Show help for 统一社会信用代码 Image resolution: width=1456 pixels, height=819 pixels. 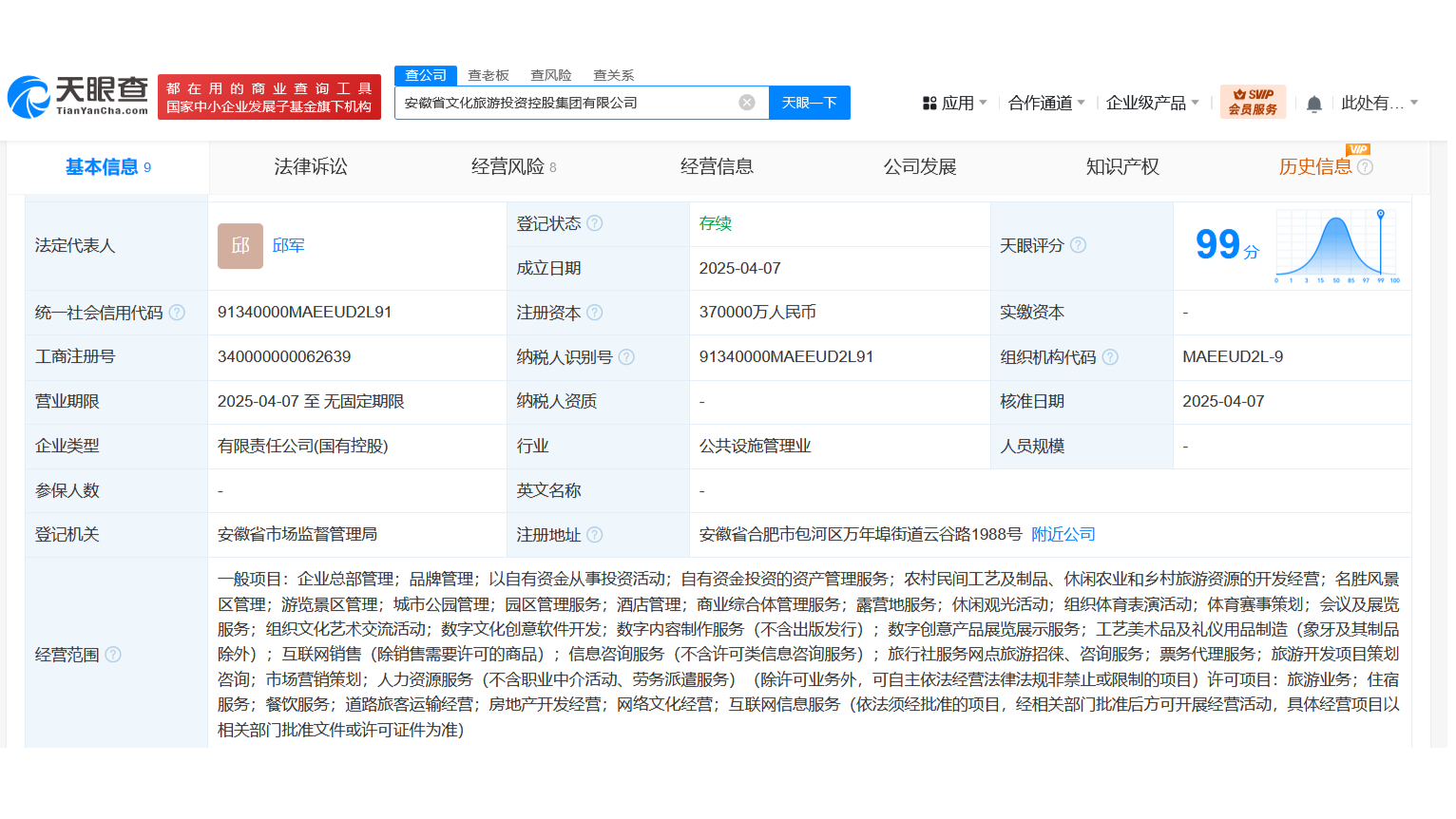pyautogui.click(x=177, y=313)
